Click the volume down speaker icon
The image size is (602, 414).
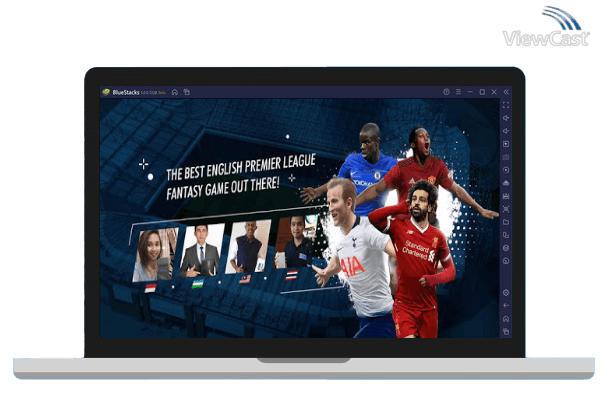click(506, 131)
